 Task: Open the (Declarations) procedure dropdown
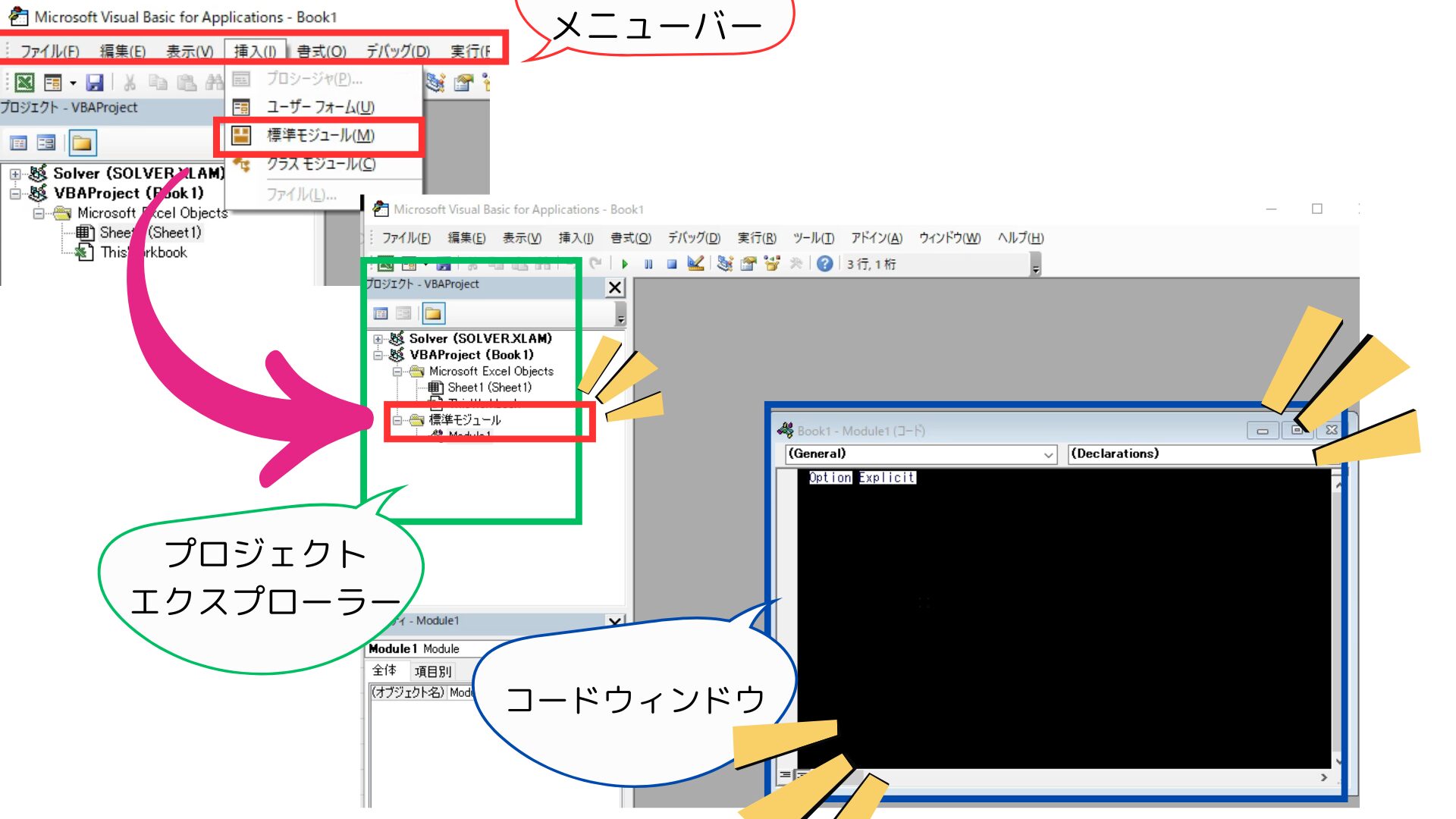pyautogui.click(x=1191, y=453)
